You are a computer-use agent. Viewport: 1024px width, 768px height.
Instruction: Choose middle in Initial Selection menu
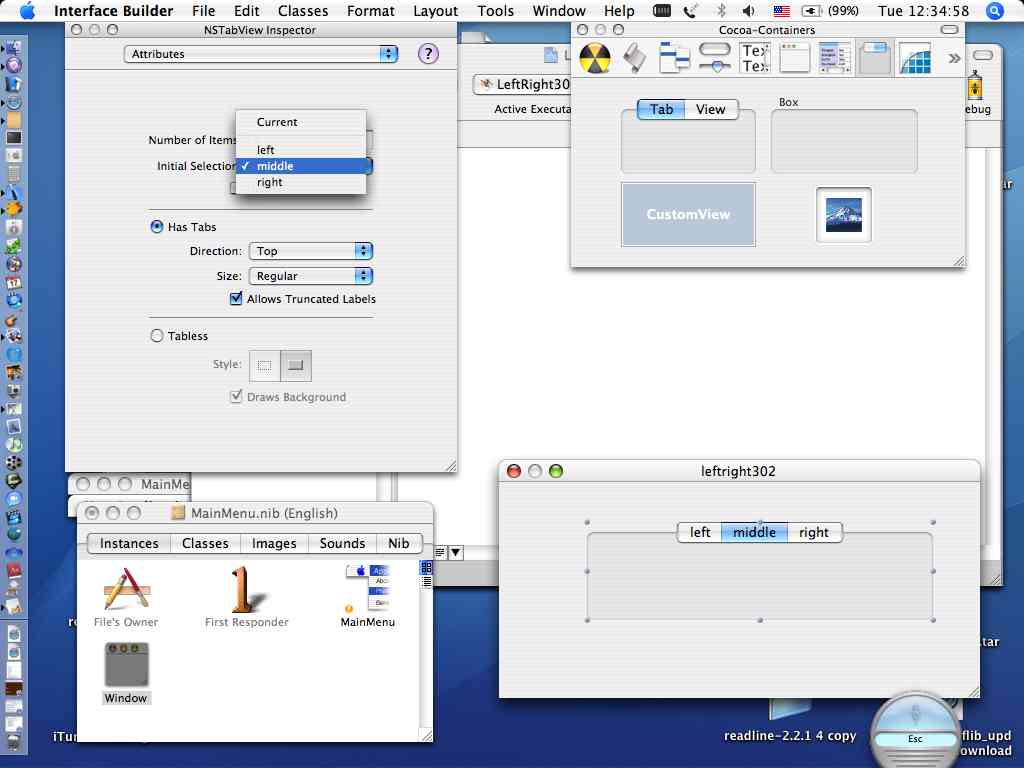tap(301, 166)
